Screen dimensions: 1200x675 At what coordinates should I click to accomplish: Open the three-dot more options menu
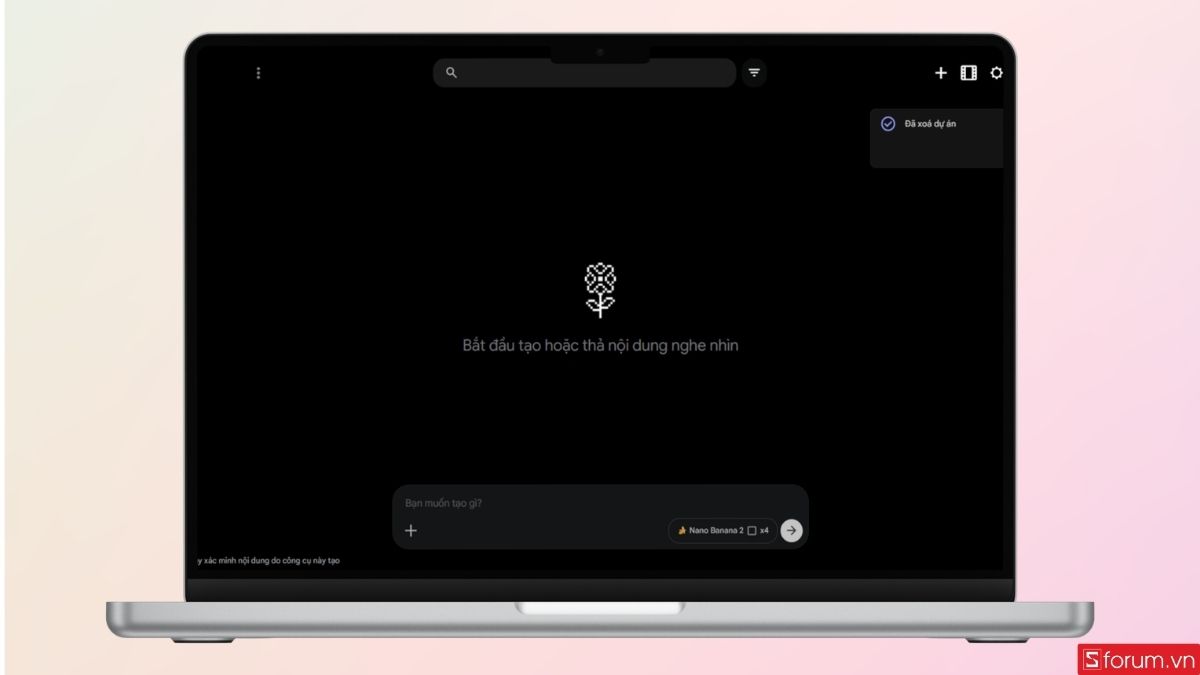click(258, 73)
